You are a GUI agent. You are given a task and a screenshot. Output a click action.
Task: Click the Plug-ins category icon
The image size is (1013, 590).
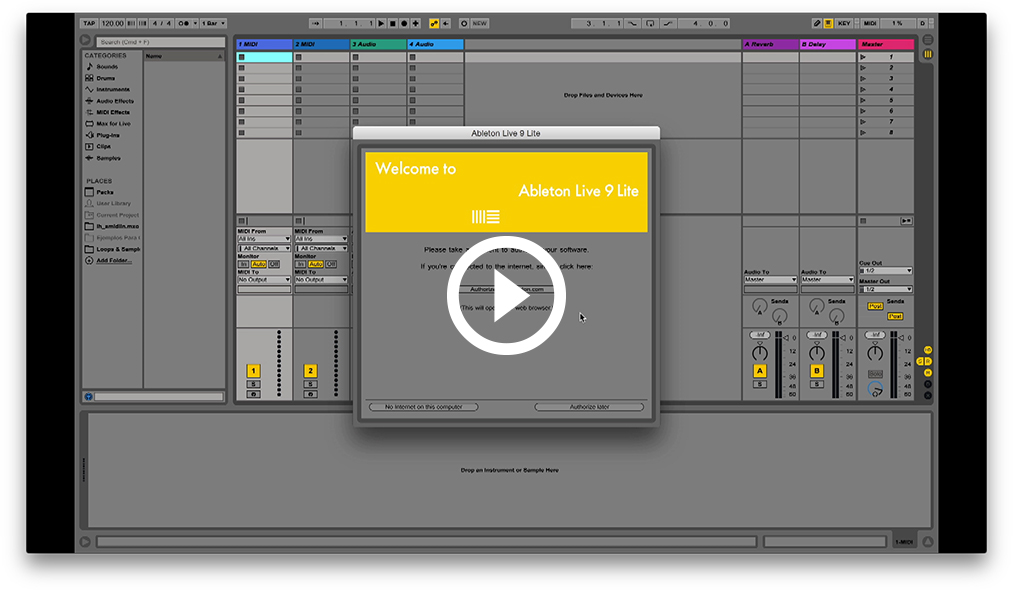90,135
